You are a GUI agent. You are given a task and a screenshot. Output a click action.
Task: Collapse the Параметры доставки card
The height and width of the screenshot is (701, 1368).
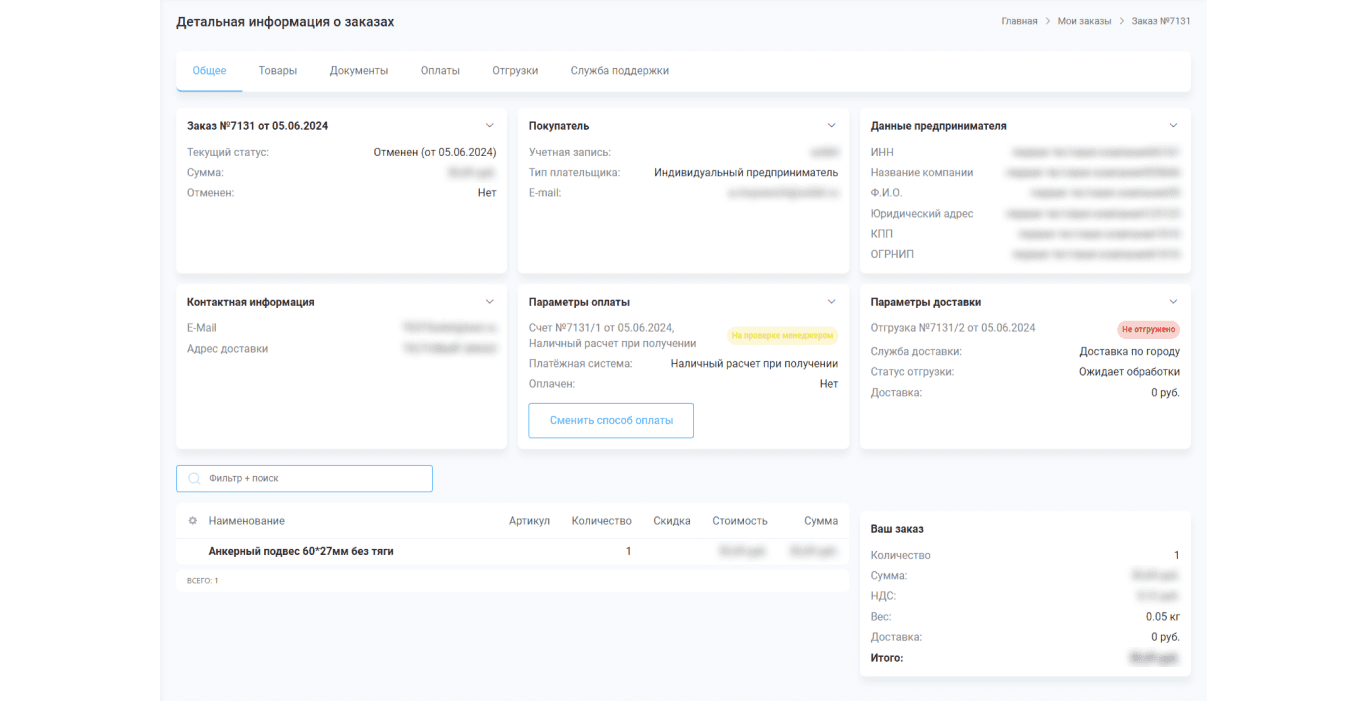(1173, 302)
